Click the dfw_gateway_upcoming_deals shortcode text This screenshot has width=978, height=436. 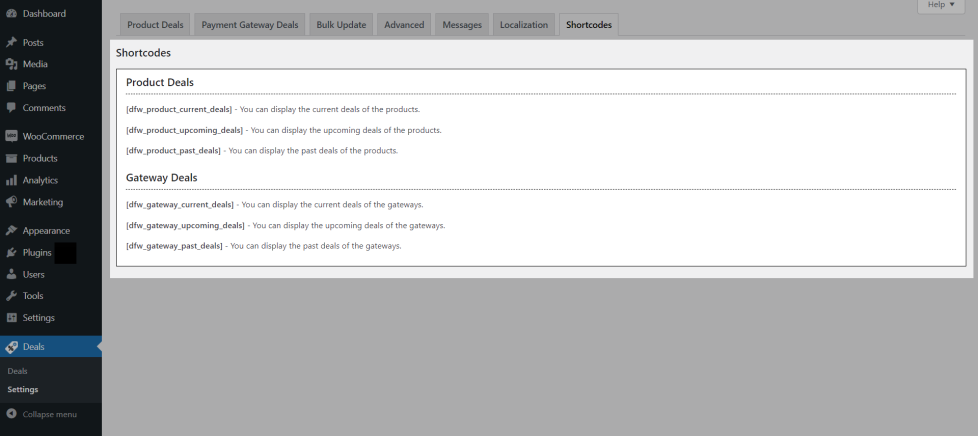(185, 226)
